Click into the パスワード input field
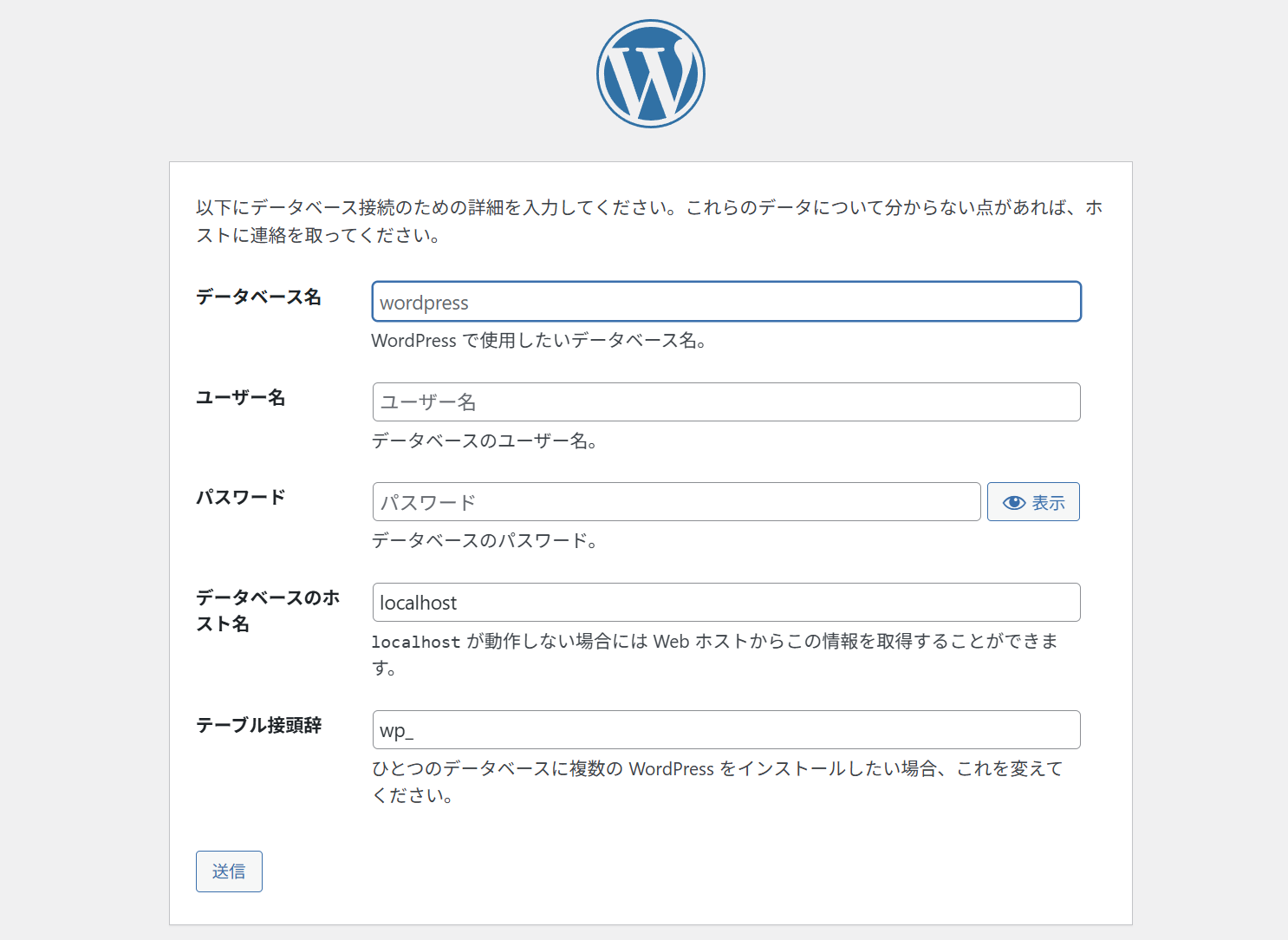1288x940 pixels. point(676,502)
